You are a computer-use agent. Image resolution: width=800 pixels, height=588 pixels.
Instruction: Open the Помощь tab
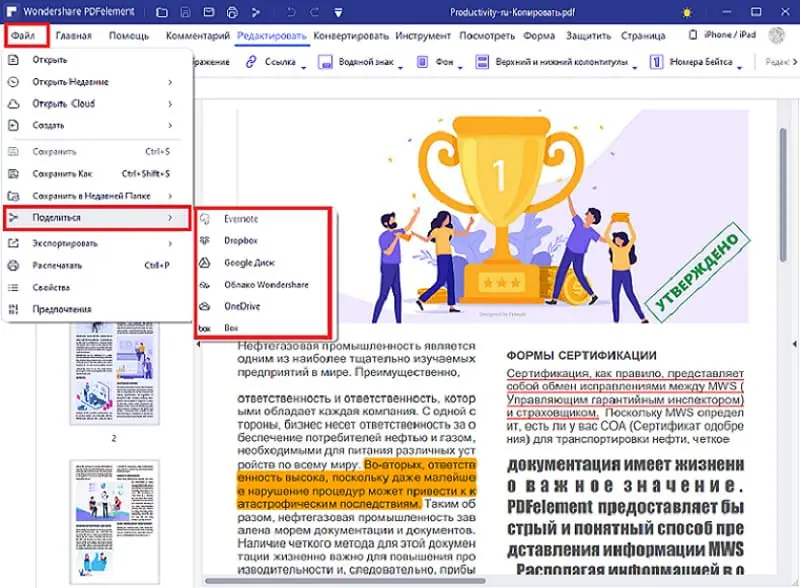click(x=129, y=35)
